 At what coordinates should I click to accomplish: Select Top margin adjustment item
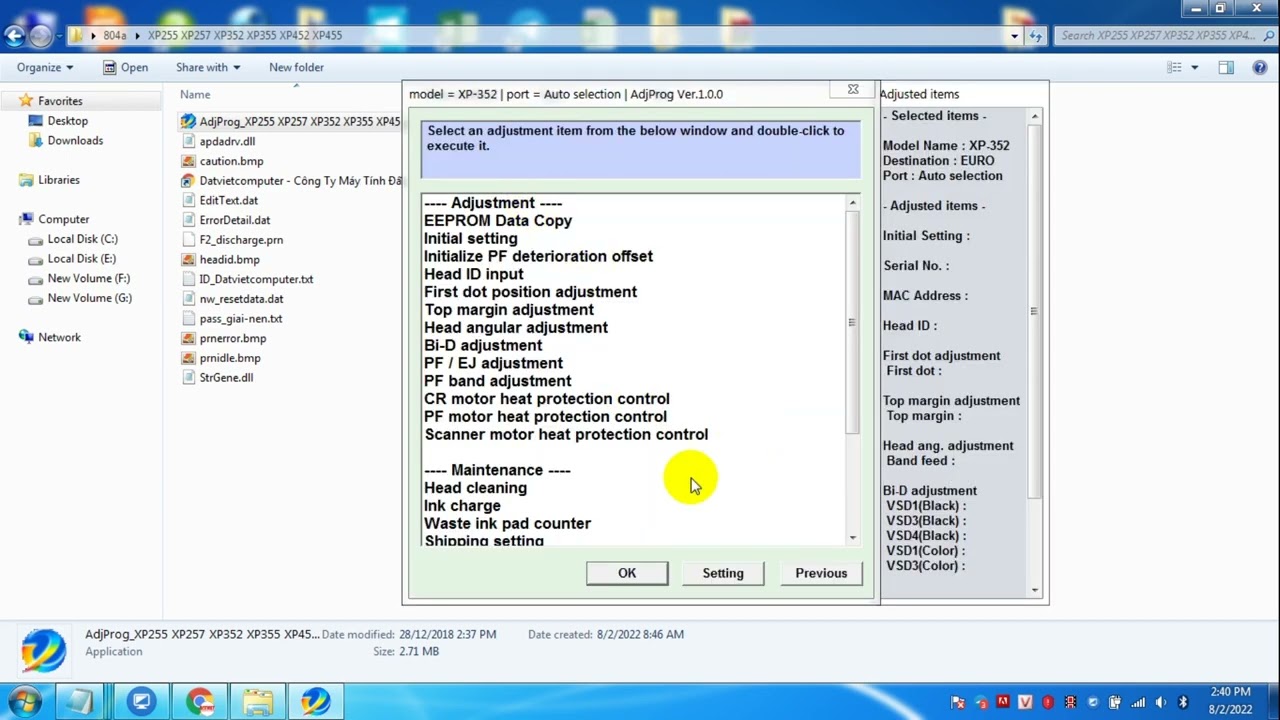(x=509, y=310)
